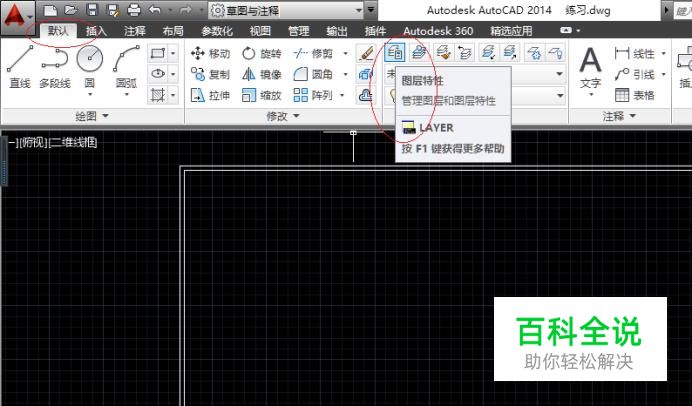The width and height of the screenshot is (692, 406).
Task: Switch to the 视图 ribbon tab
Action: click(x=260, y=30)
